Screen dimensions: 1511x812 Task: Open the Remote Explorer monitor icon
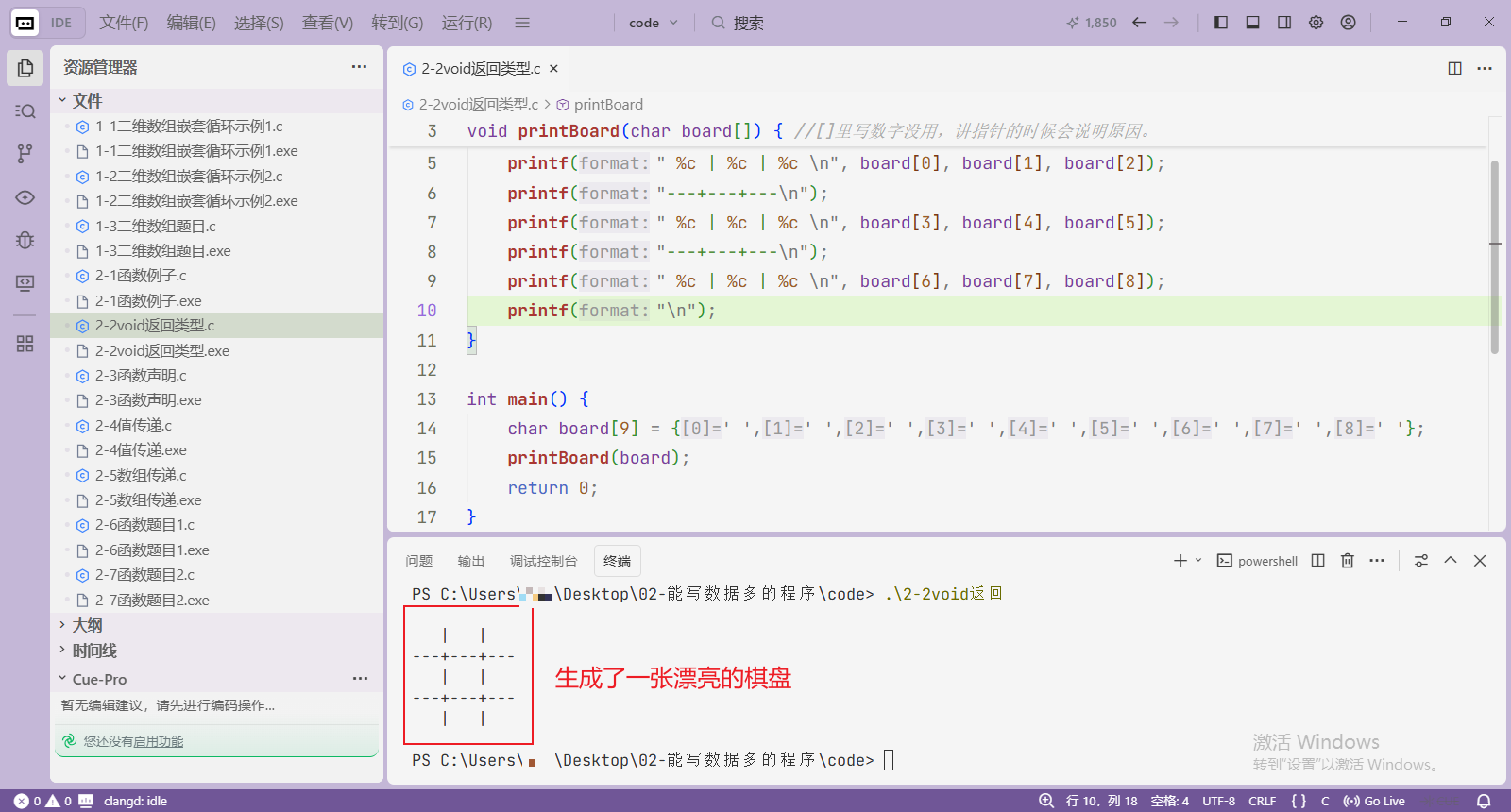pos(25,283)
